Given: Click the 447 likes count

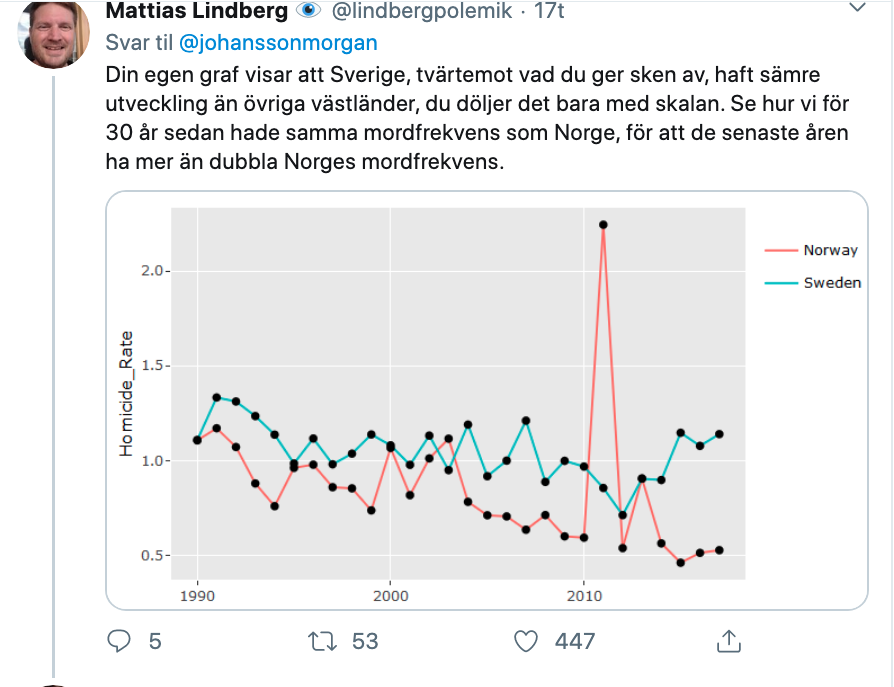Looking at the screenshot, I should [x=575, y=641].
